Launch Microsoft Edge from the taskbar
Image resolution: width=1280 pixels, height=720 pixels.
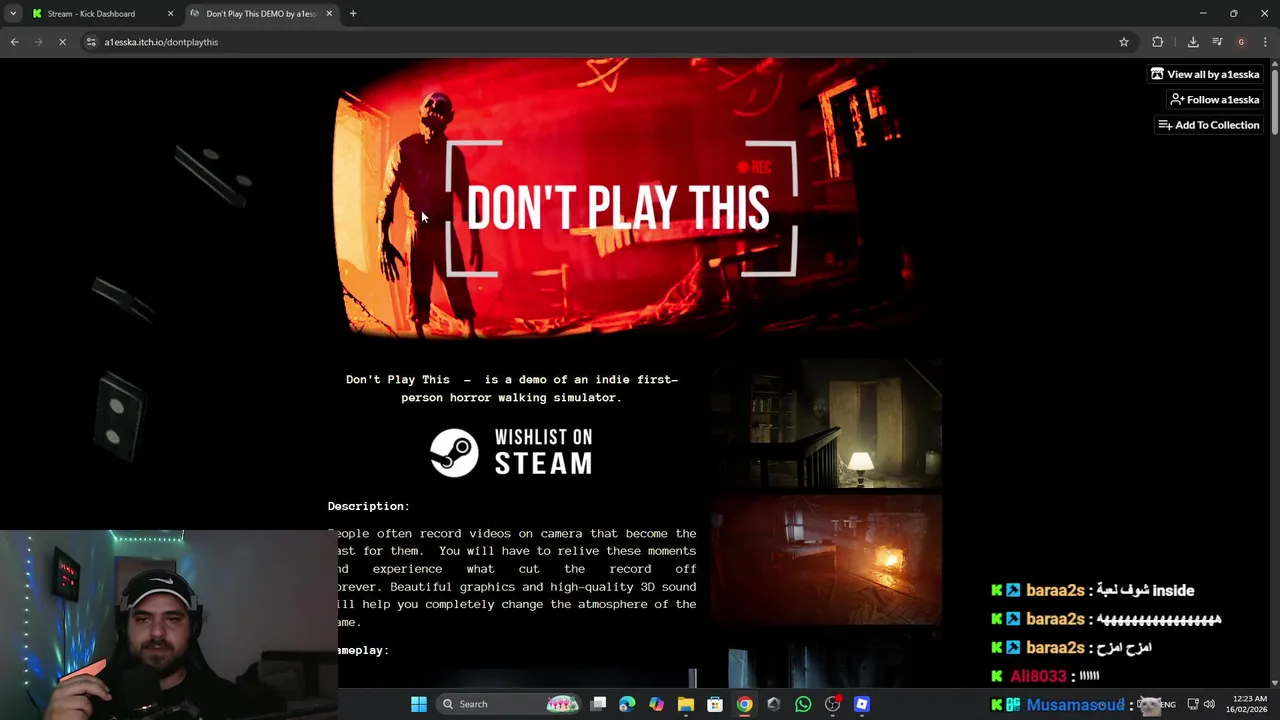pos(627,704)
